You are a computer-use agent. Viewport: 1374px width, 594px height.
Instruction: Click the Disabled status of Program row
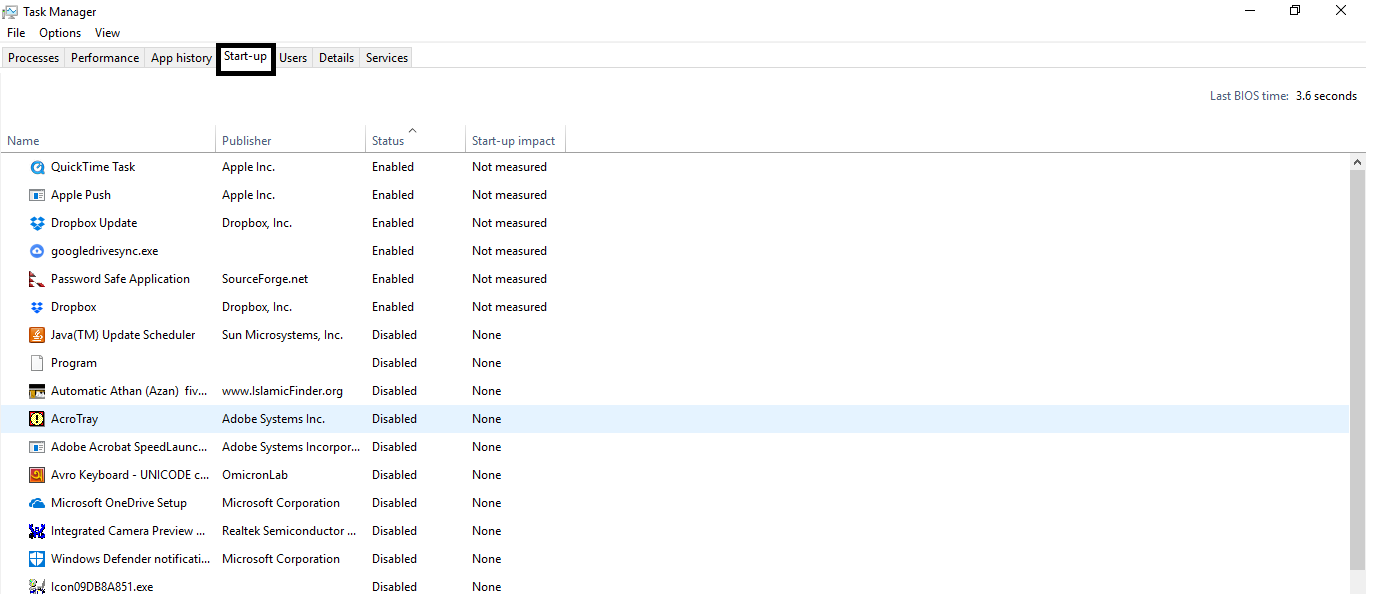pyautogui.click(x=394, y=363)
